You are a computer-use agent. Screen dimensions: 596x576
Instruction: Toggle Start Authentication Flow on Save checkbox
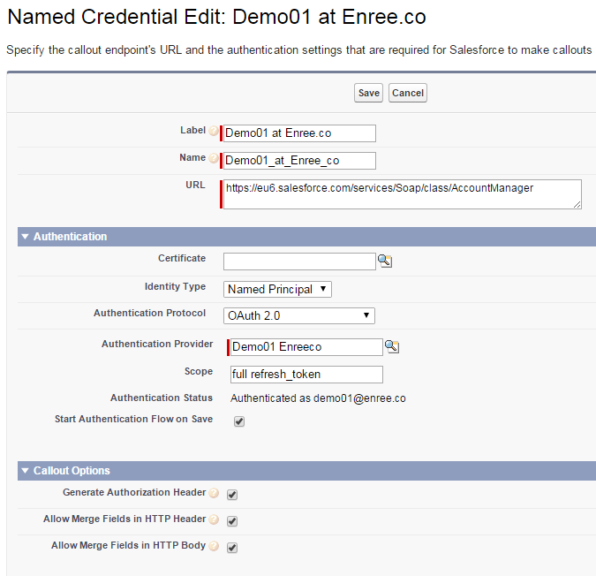tap(239, 421)
